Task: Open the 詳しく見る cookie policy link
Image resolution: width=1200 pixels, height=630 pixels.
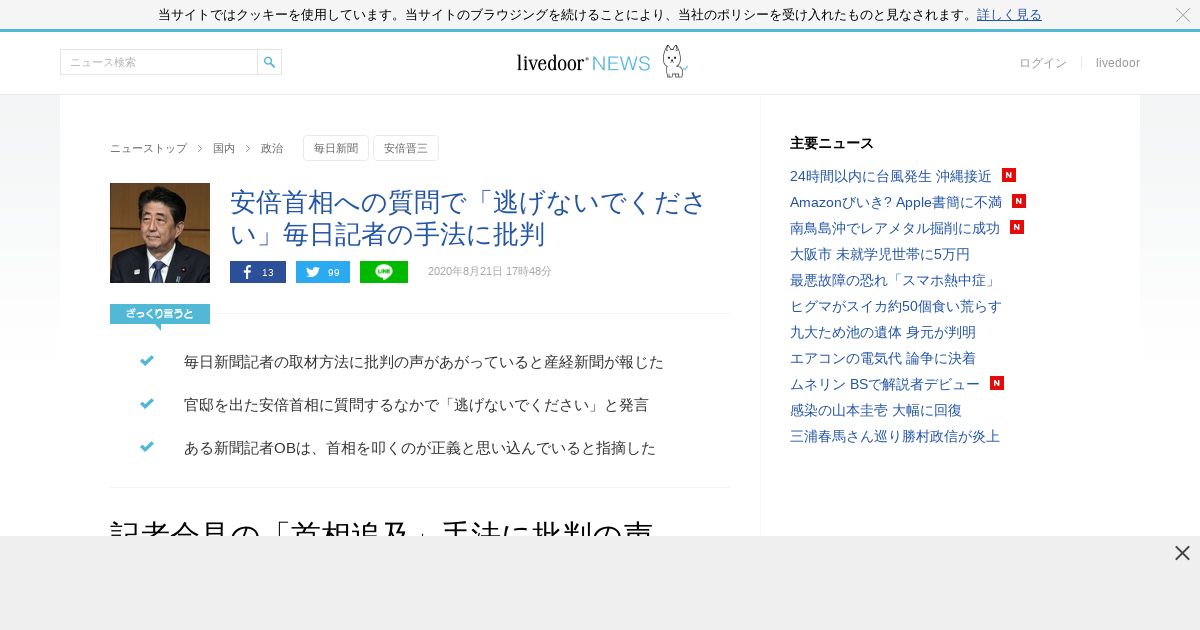Action: [x=1009, y=15]
